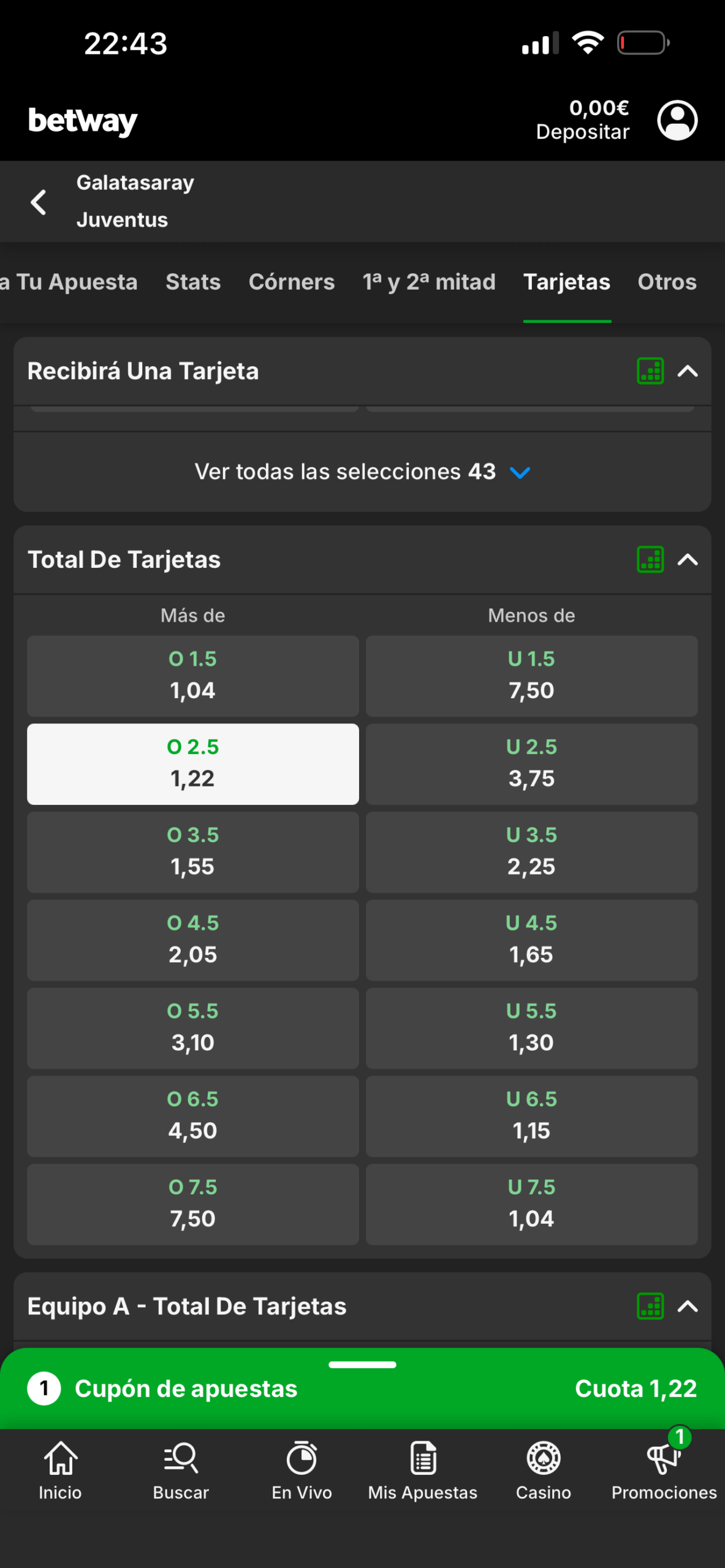Expand Ver todas las selecciones 43
The height and width of the screenshot is (1568, 725).
tap(362, 472)
